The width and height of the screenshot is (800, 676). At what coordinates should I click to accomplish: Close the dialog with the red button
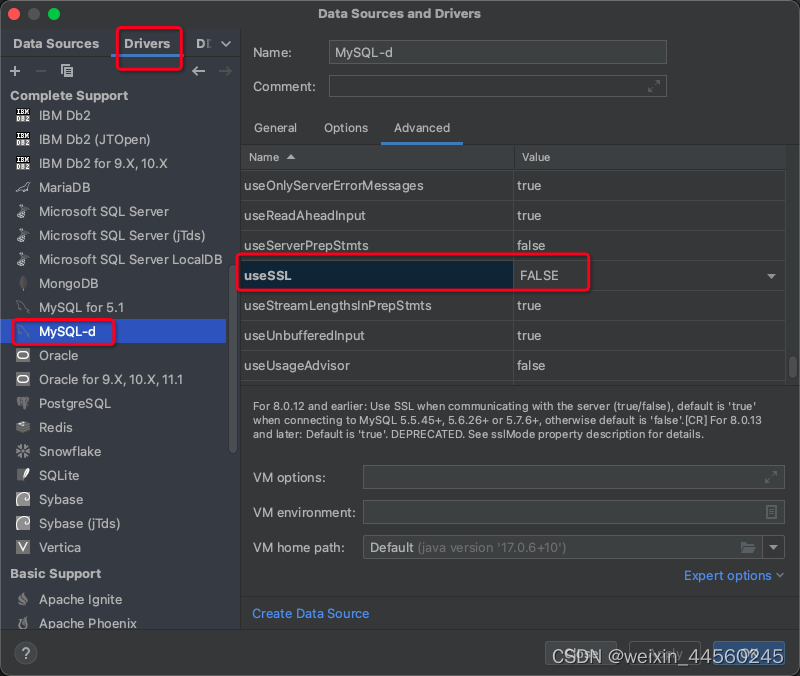14,14
